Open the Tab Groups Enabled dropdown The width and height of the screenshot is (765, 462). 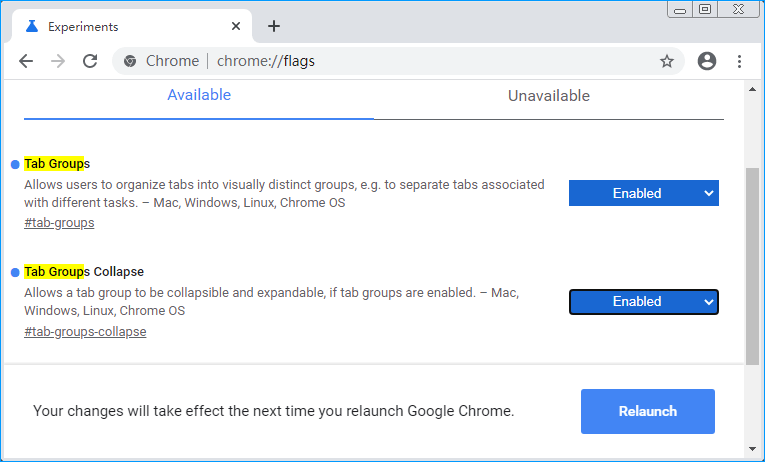tap(644, 193)
